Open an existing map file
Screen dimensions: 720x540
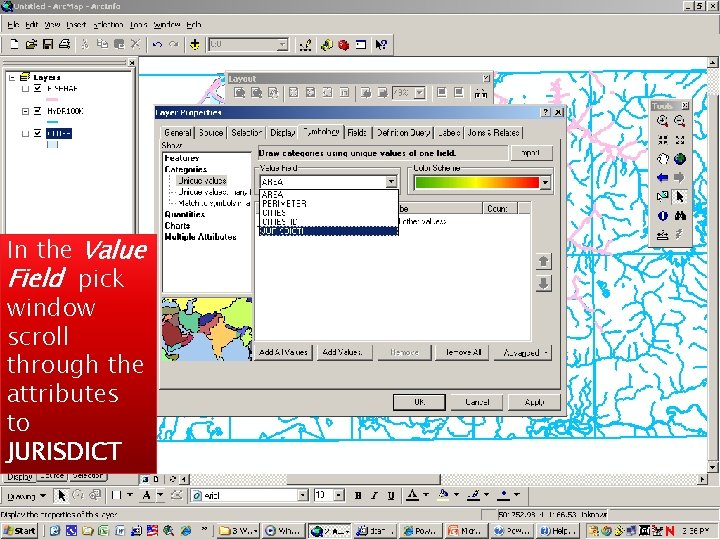31,45
